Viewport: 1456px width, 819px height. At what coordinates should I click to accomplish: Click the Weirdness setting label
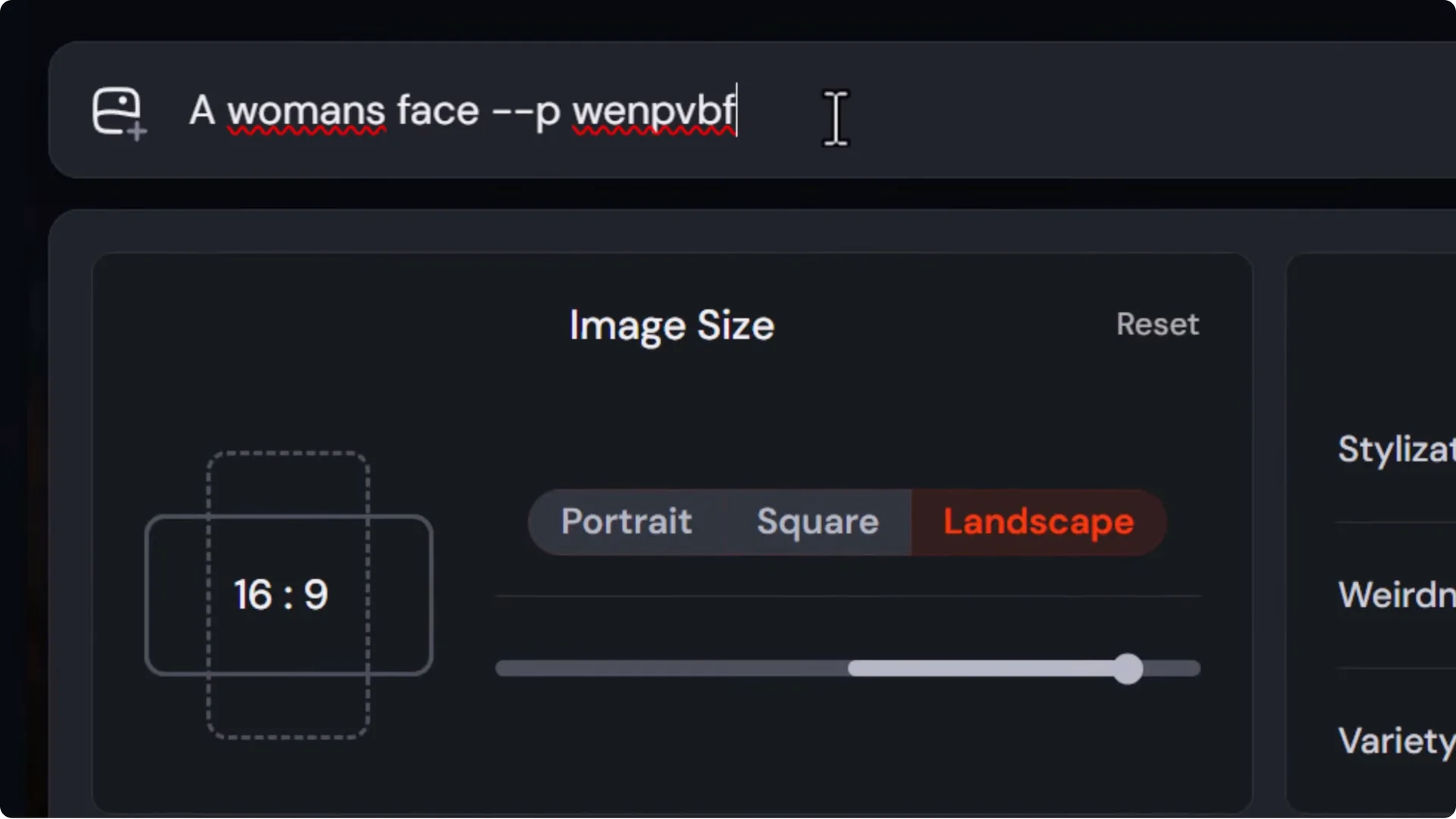(x=1395, y=595)
